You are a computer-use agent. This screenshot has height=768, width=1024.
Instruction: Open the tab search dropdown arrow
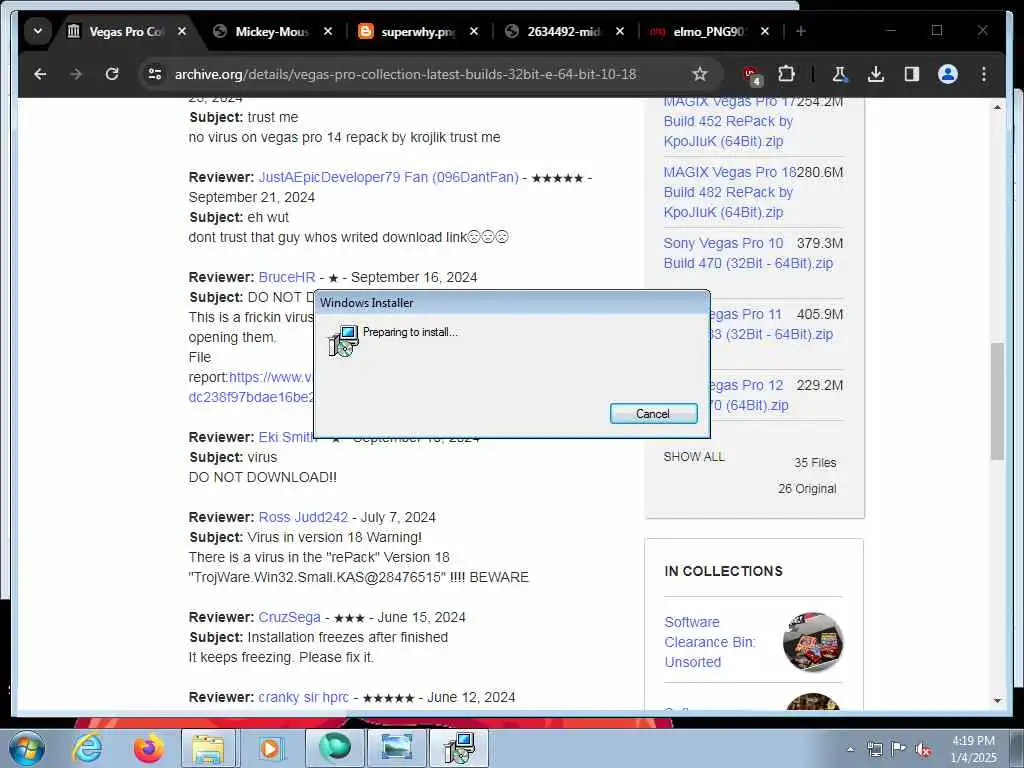[x=38, y=31]
